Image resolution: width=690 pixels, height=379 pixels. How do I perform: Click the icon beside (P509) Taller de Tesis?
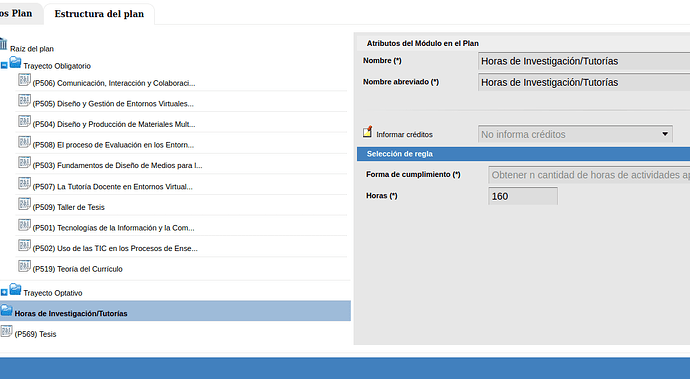(24, 204)
